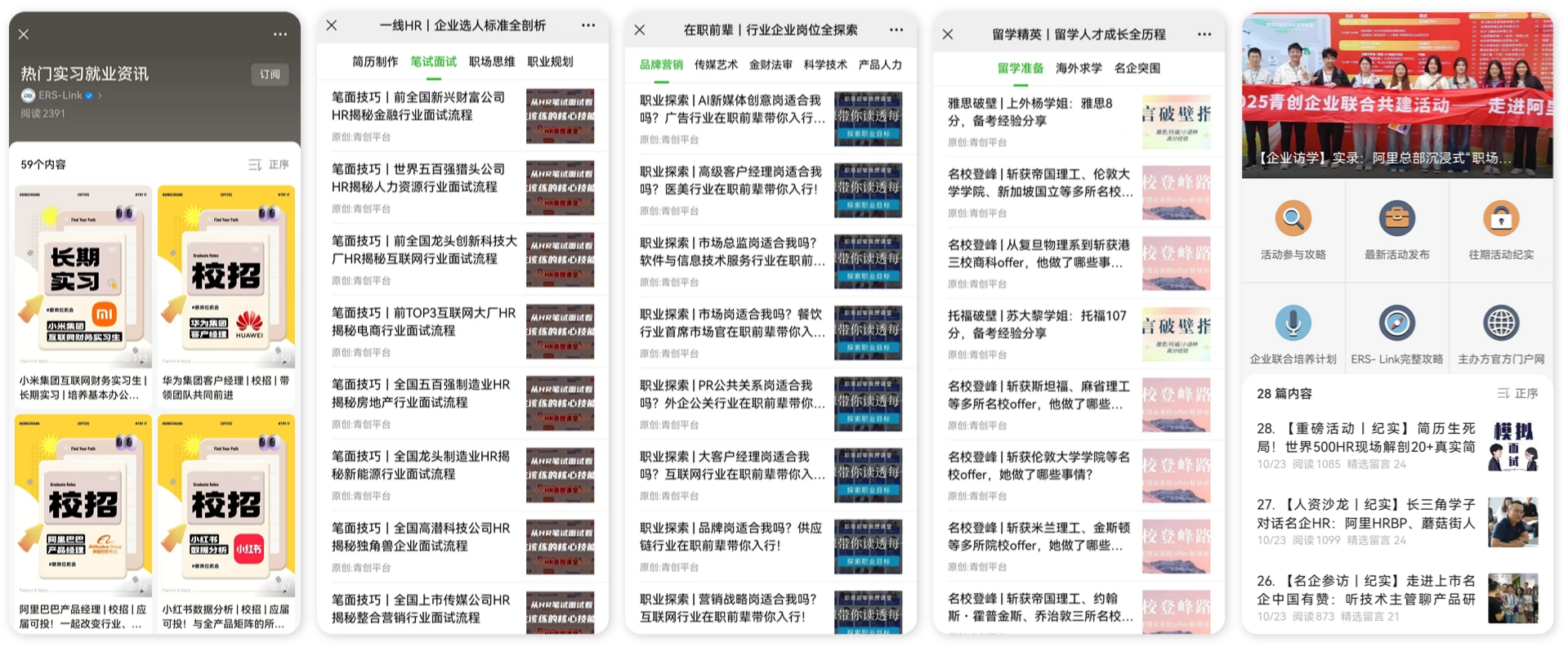The image size is (1568, 647).
Task: Select the 传媒艺术 tab
Action: tap(716, 65)
